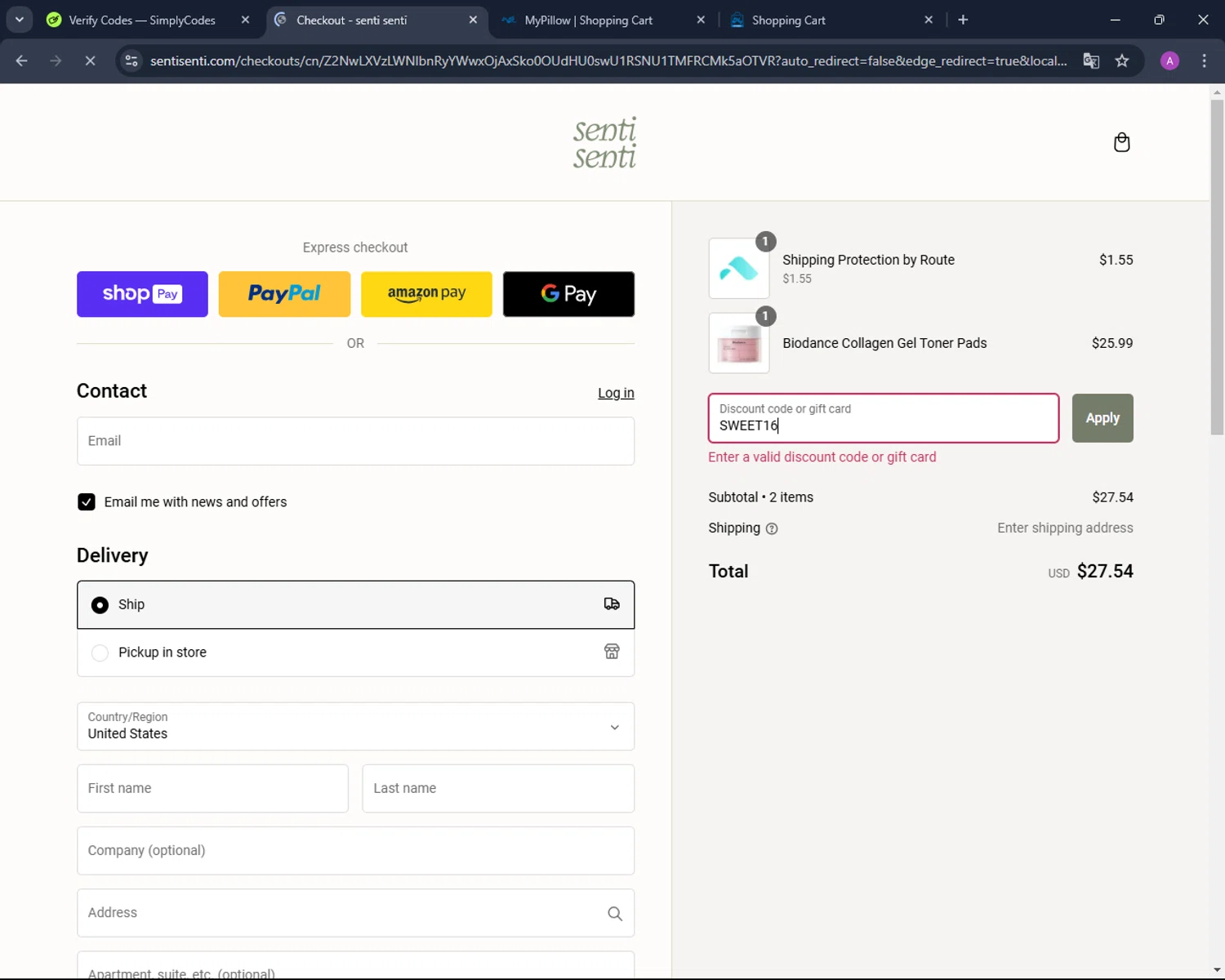
Task: Choose Google Pay express checkout
Action: [x=568, y=294]
